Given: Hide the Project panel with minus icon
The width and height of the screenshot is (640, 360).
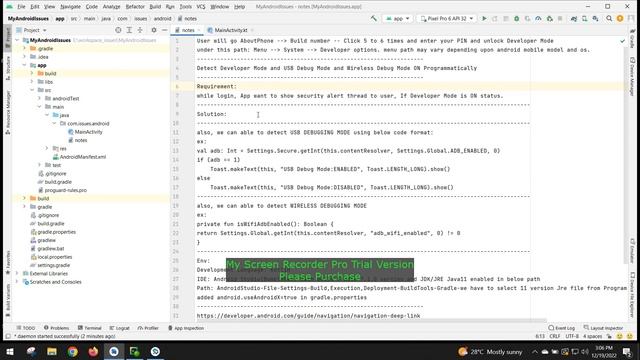Looking at the screenshot, I should 164,30.
